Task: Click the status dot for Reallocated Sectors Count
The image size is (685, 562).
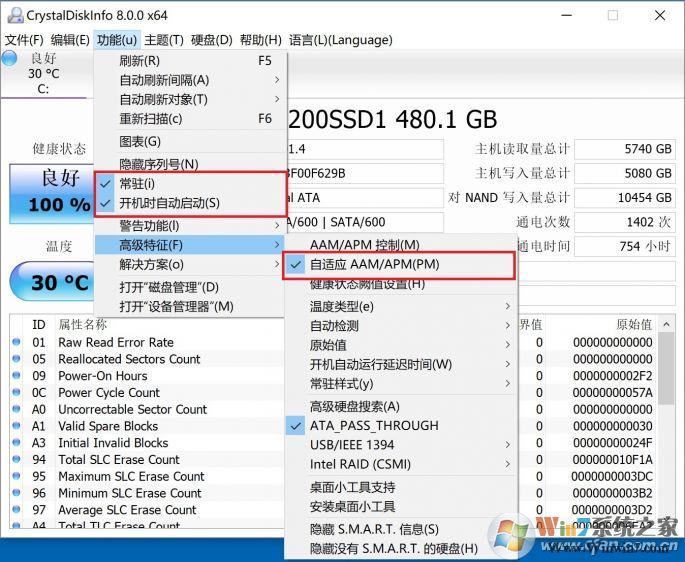Action: coord(16,359)
